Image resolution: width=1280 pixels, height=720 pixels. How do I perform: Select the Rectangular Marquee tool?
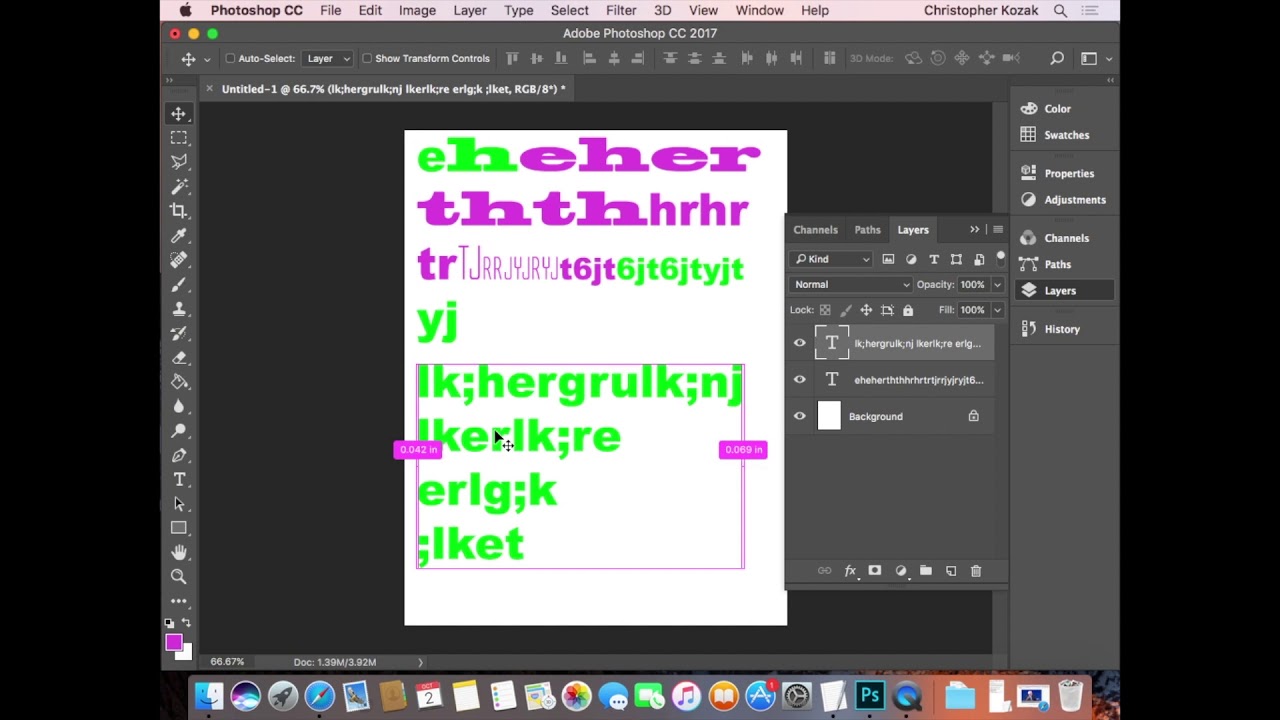pyautogui.click(x=179, y=138)
